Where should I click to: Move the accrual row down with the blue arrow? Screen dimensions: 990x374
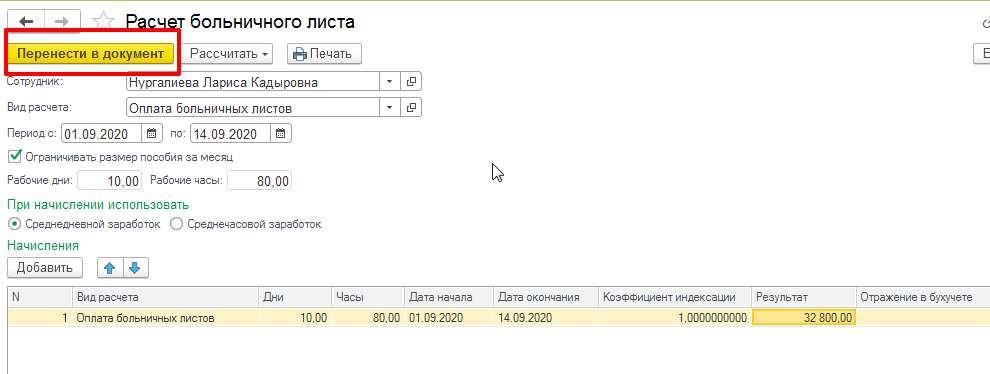(135, 268)
